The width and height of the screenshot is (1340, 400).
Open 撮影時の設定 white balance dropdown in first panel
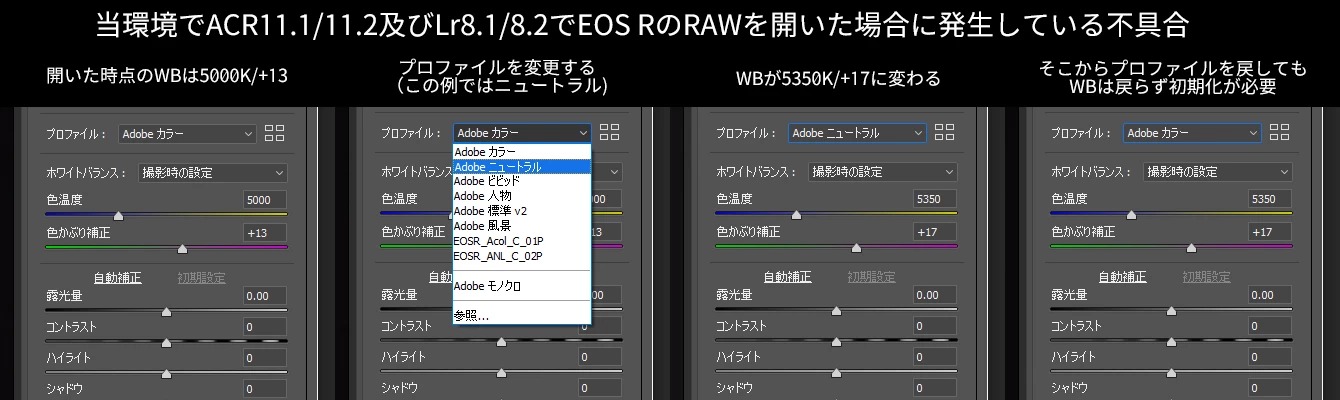point(212,172)
